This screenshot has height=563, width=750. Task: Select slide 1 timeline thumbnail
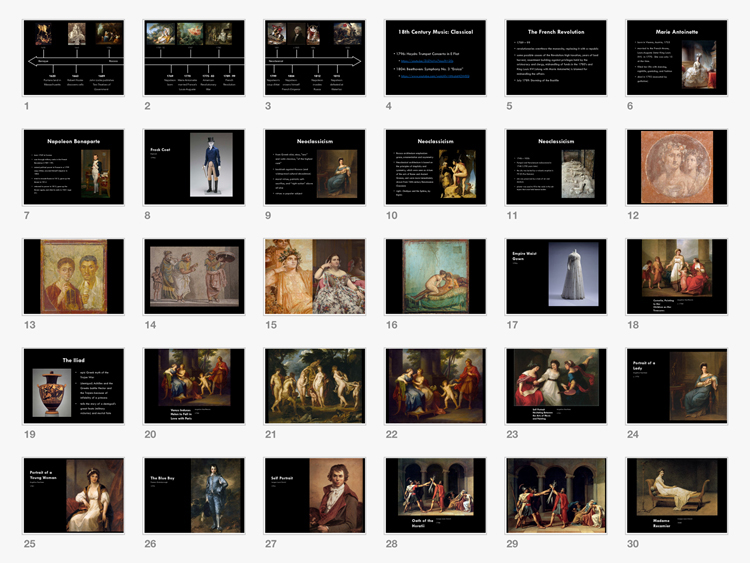click(x=74, y=57)
